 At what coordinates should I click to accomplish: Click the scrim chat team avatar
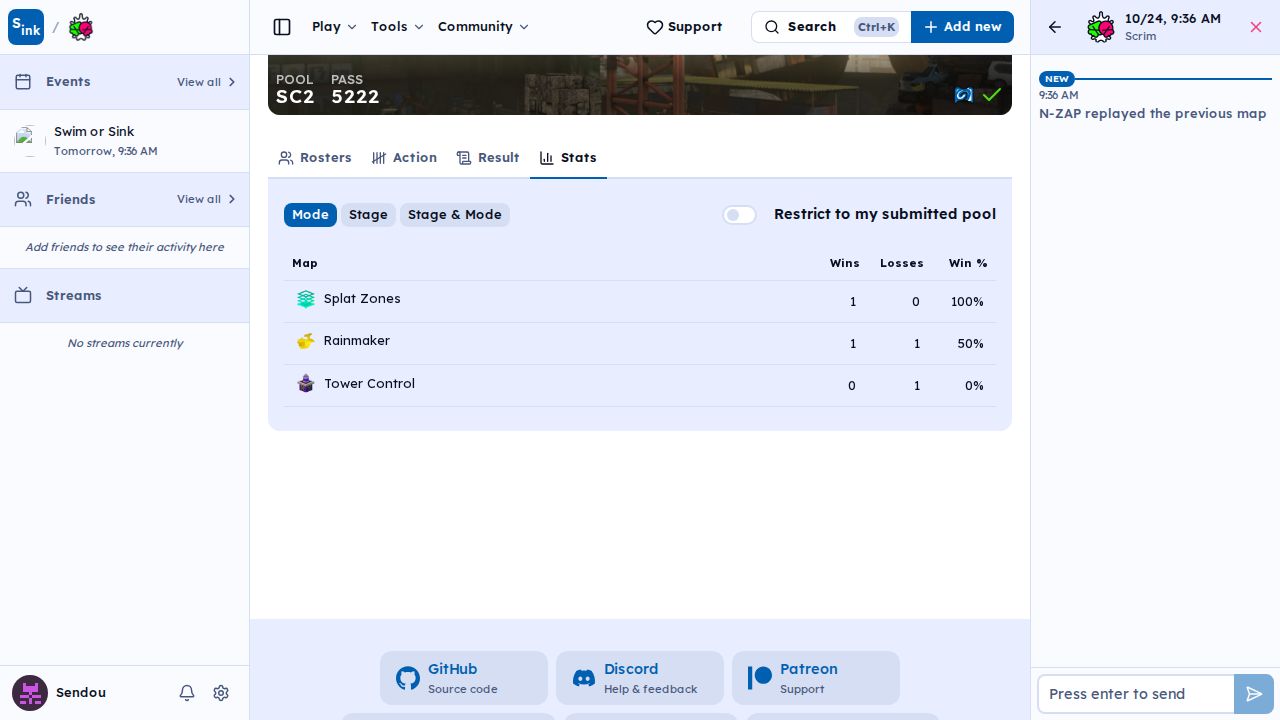1101,27
